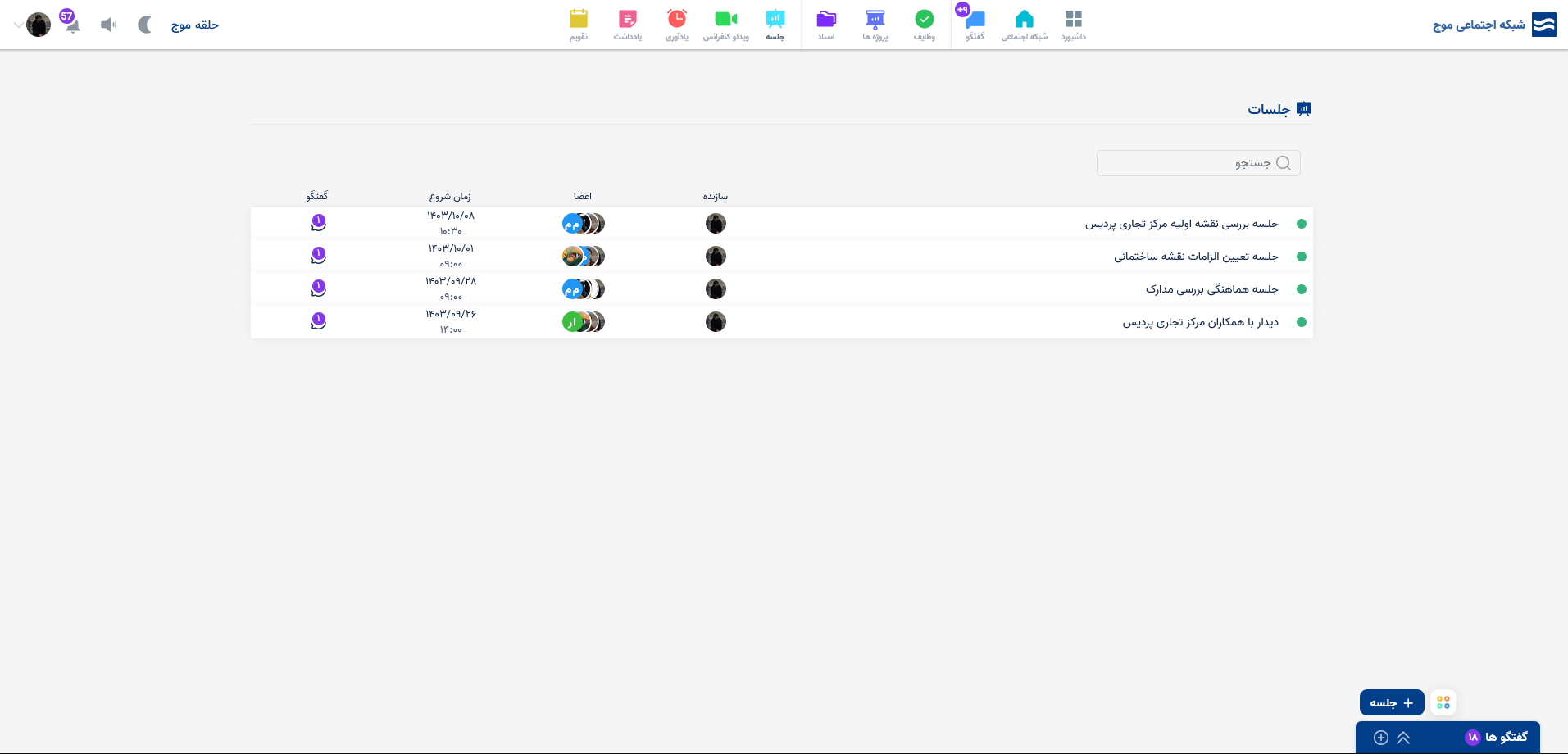The image size is (1568, 754).
Task: Open the یادداشت notes icon
Action: click(x=628, y=19)
